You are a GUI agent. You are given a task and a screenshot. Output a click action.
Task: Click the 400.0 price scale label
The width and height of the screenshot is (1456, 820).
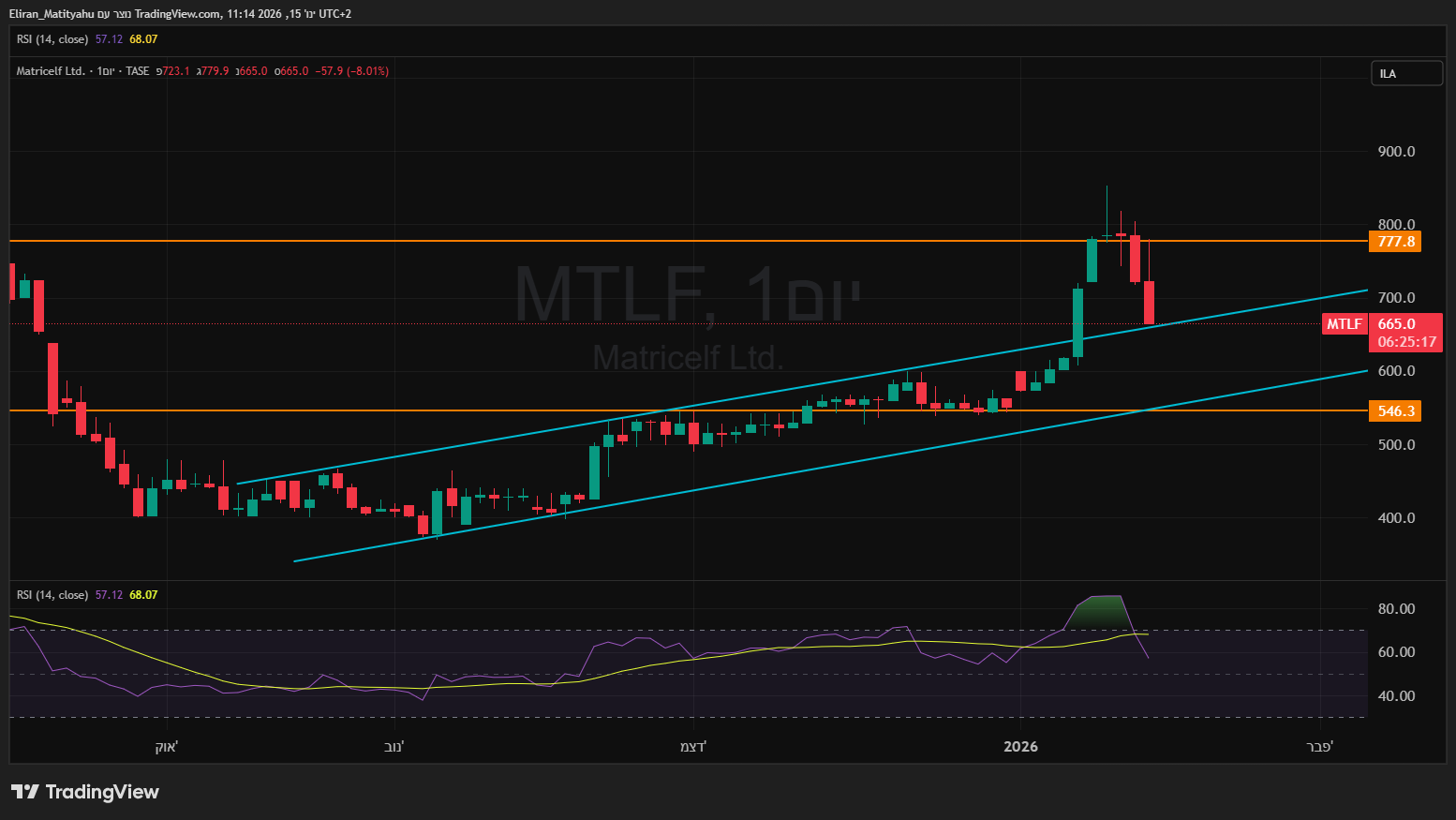pyautogui.click(x=1396, y=518)
